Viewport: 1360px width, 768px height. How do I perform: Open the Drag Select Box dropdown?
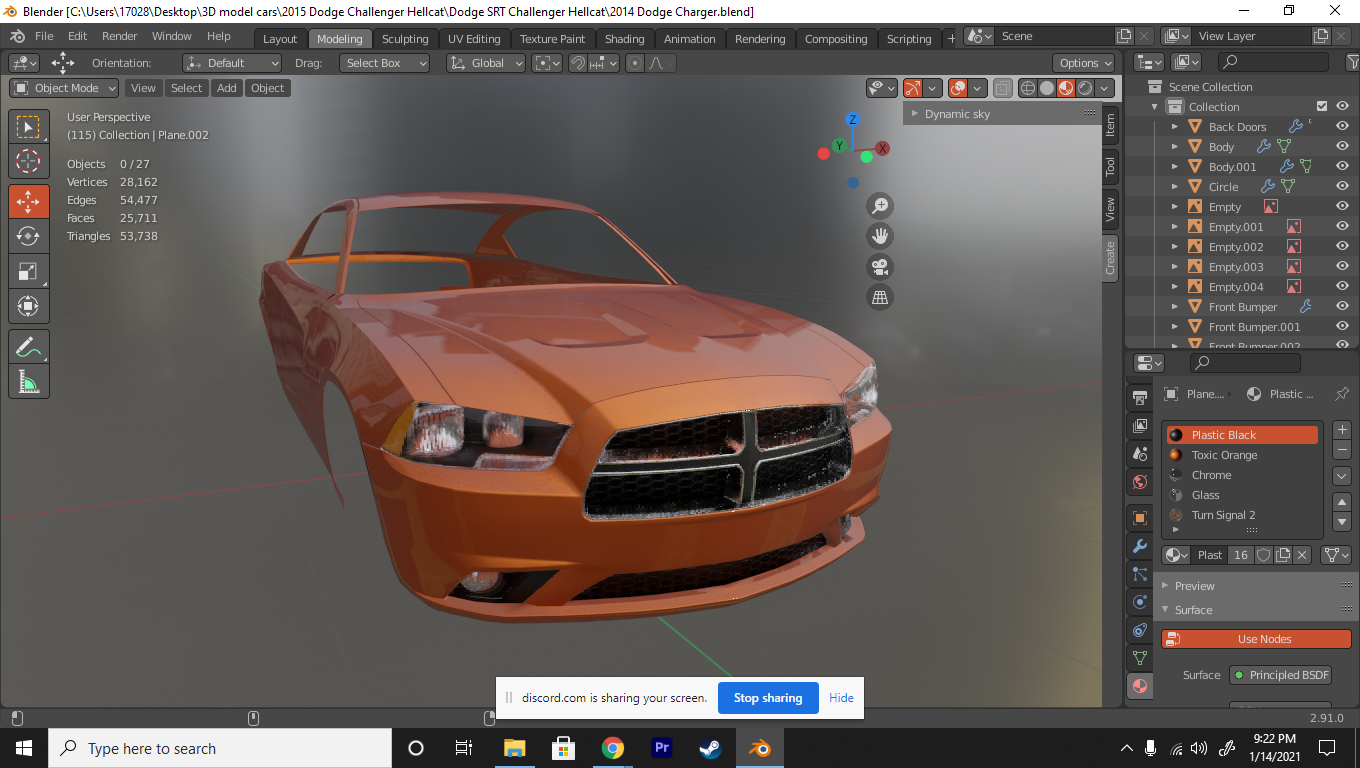coord(384,63)
